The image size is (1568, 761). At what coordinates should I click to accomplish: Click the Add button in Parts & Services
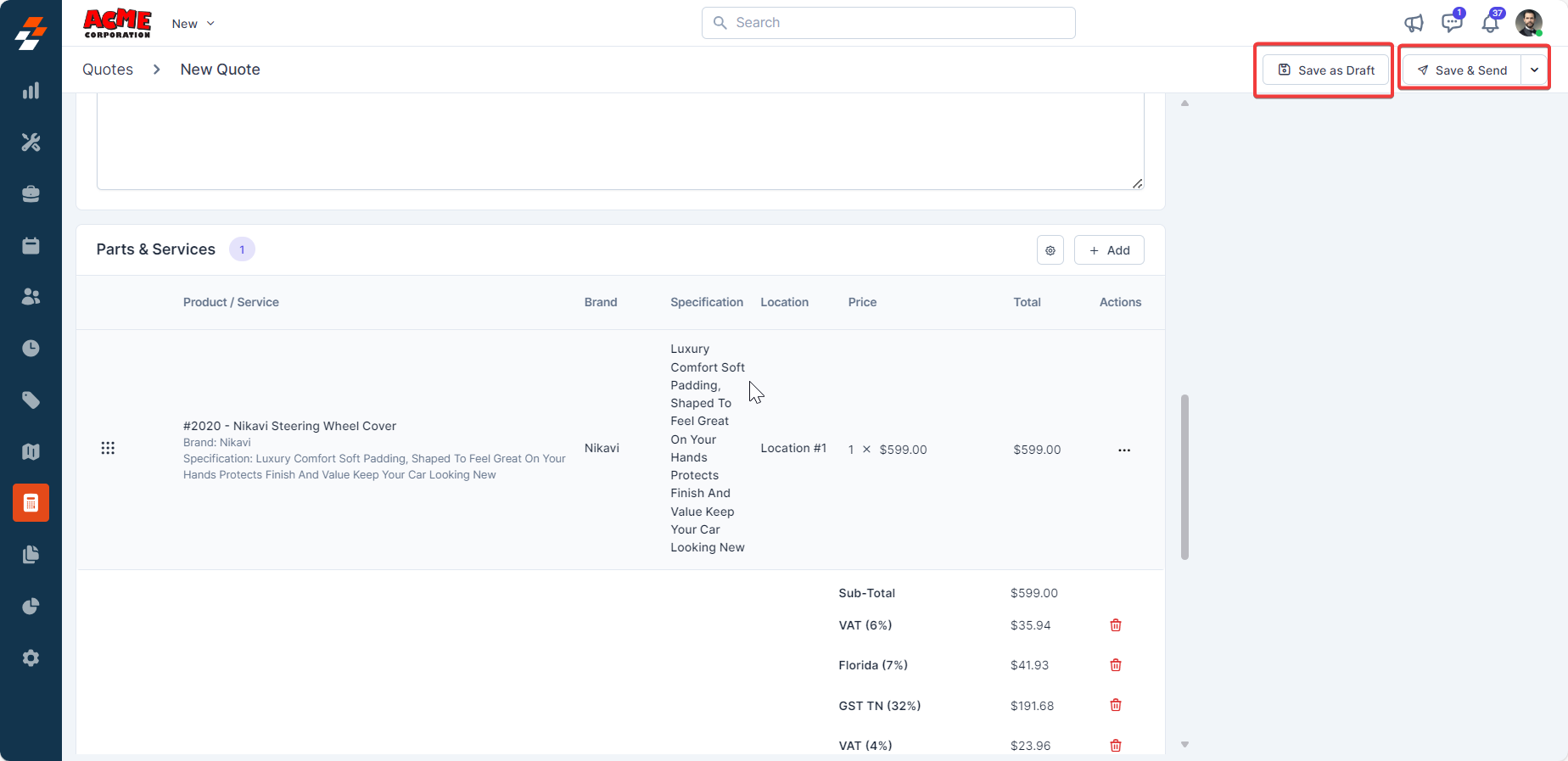(x=1109, y=250)
